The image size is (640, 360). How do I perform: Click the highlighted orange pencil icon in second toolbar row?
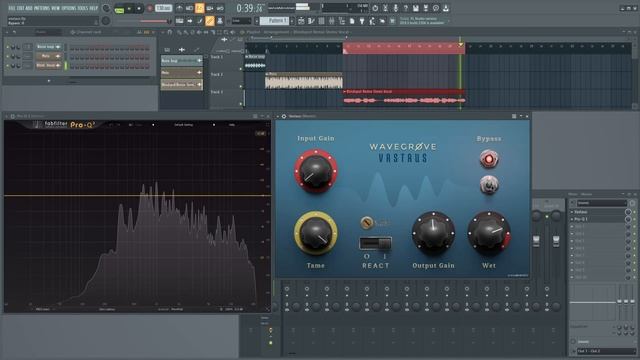pyautogui.click(x=210, y=20)
